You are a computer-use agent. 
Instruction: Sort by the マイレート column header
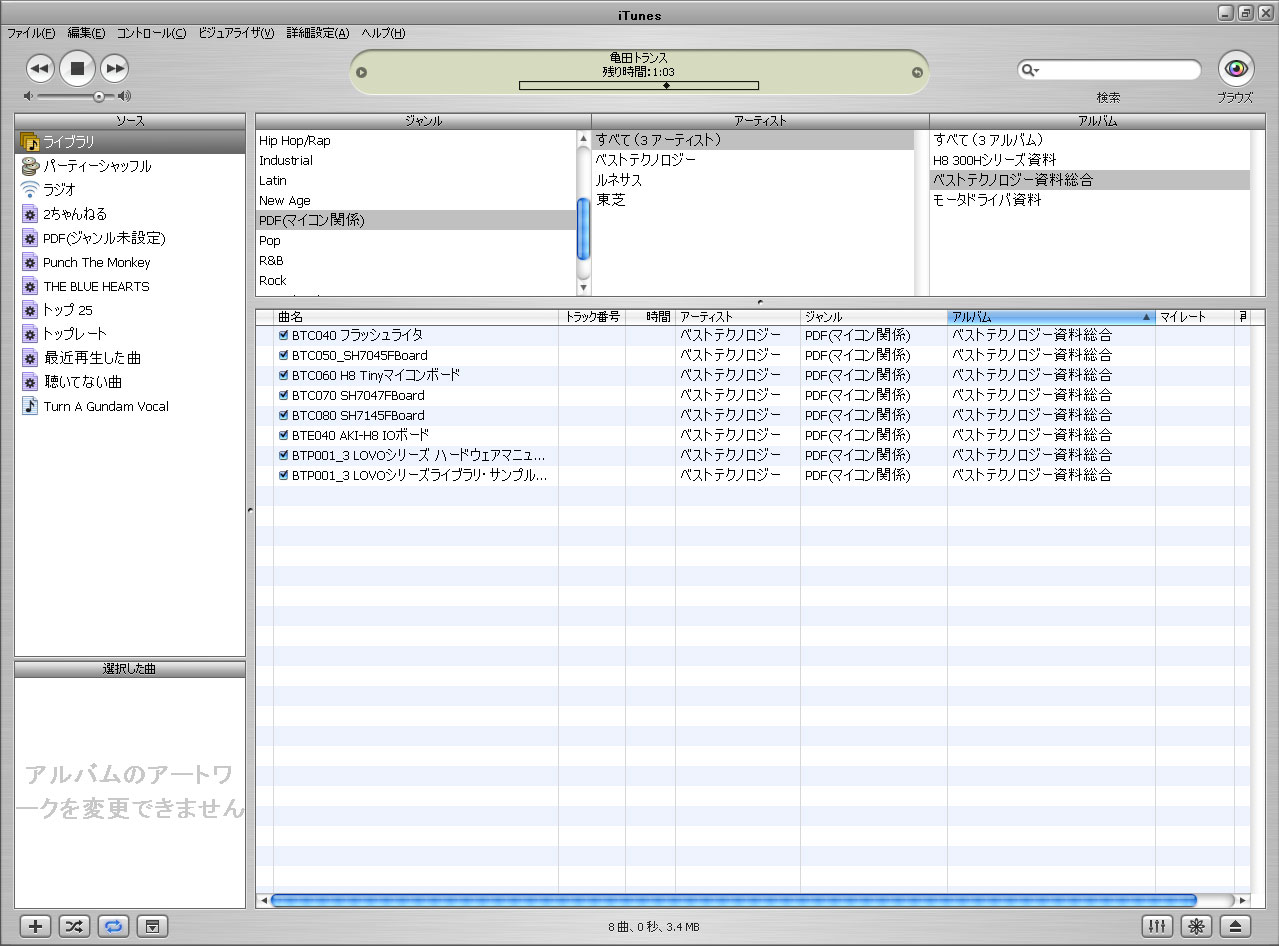(1195, 317)
